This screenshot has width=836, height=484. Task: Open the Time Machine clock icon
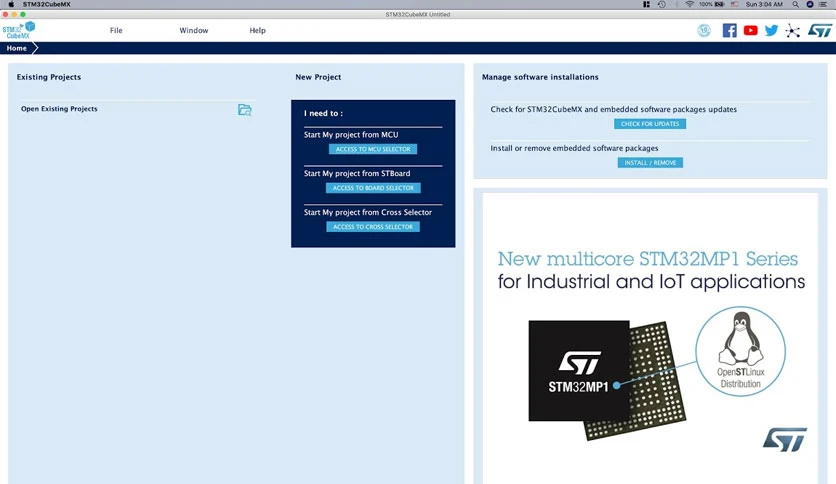662,4
